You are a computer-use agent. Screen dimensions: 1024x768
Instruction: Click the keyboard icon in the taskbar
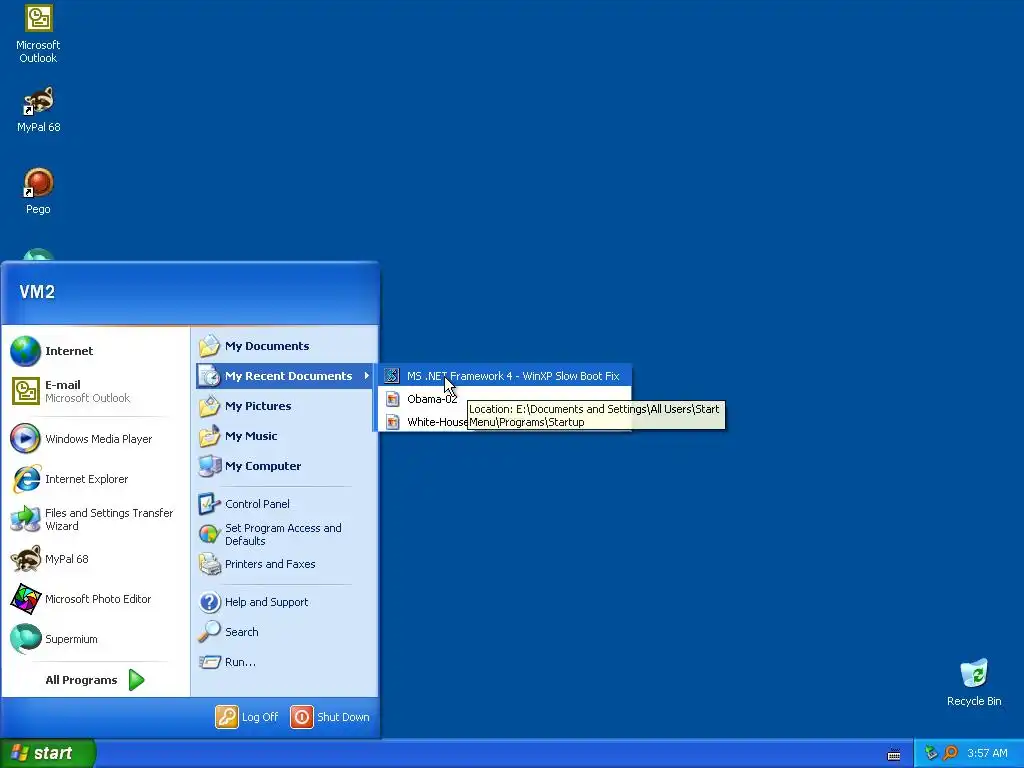tap(894, 755)
